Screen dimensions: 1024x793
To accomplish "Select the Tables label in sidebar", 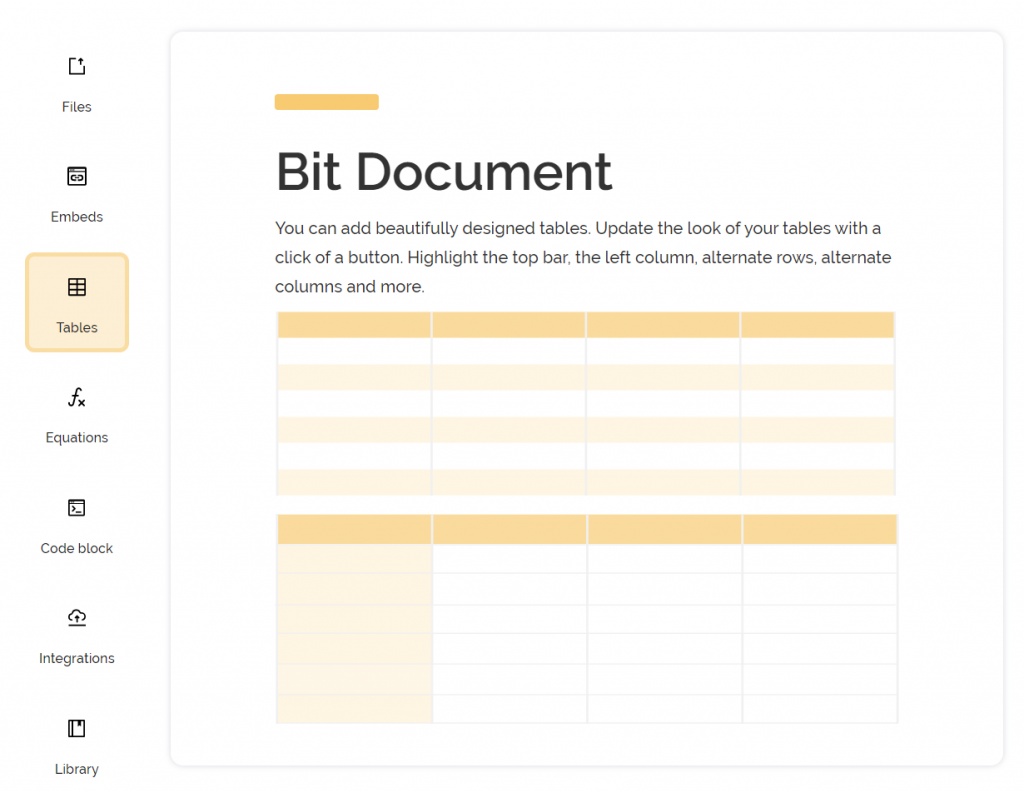I will tap(76, 327).
